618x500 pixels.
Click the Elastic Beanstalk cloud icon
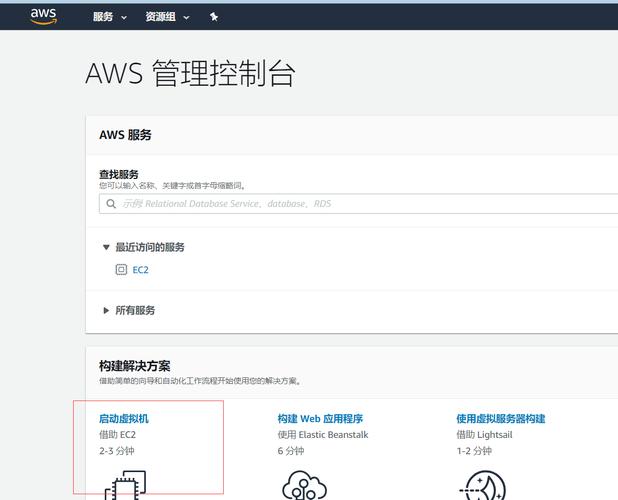tap(304, 485)
